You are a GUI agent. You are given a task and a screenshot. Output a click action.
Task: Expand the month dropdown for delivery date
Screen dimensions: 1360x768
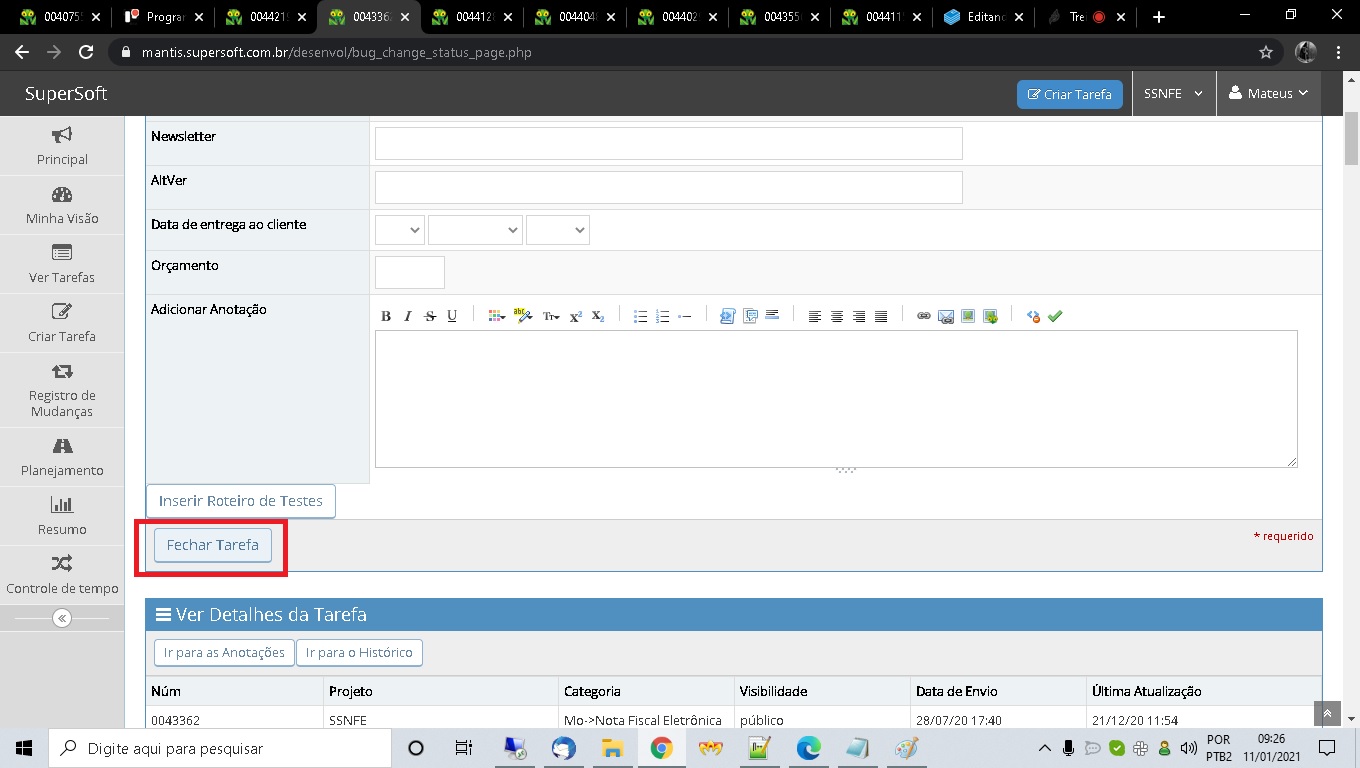point(475,230)
